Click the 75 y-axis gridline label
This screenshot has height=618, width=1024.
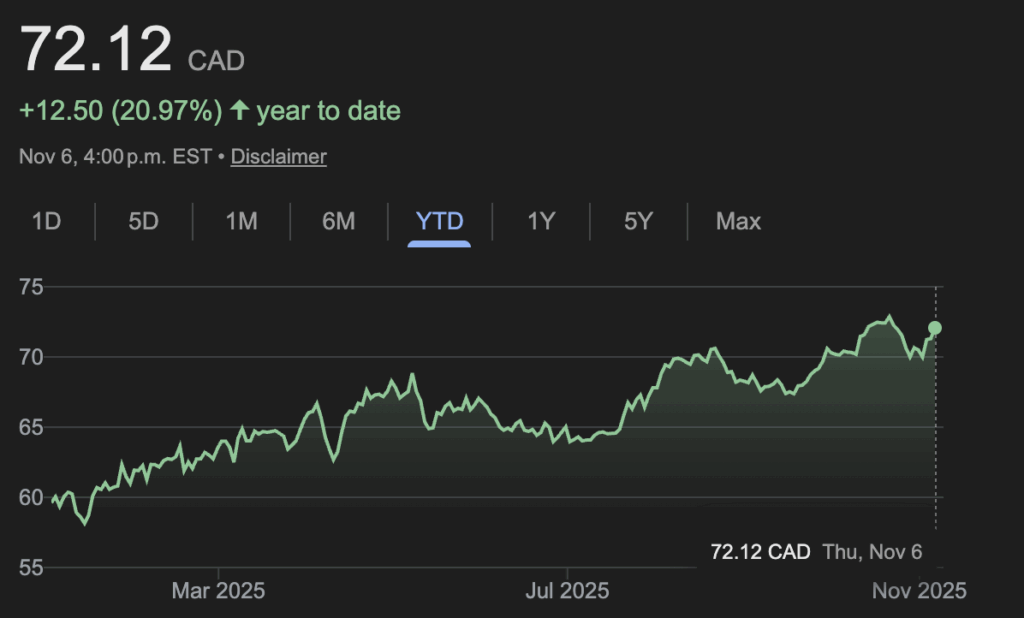(x=32, y=288)
